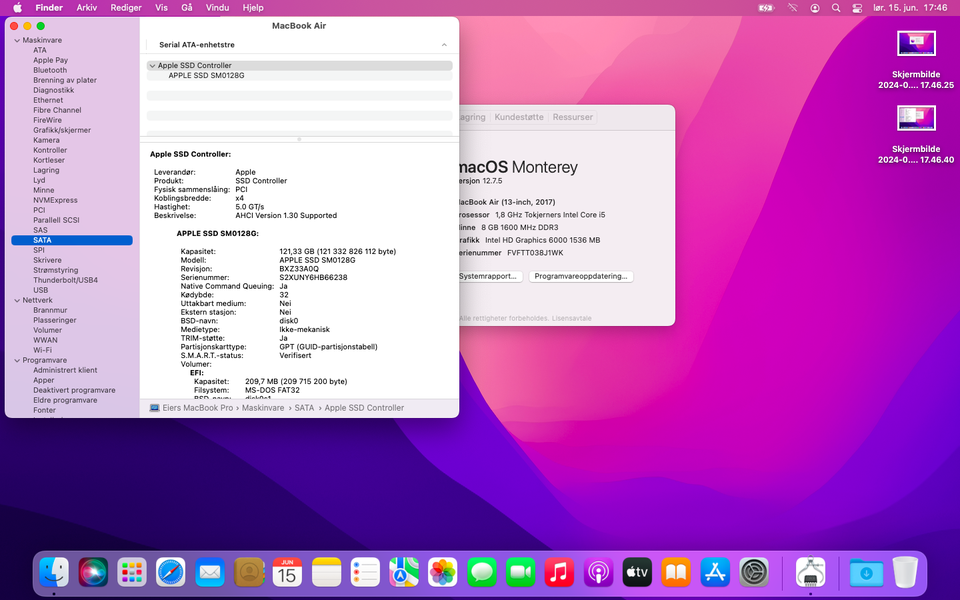
Task: Open the Trash in the Dock
Action: [904, 572]
